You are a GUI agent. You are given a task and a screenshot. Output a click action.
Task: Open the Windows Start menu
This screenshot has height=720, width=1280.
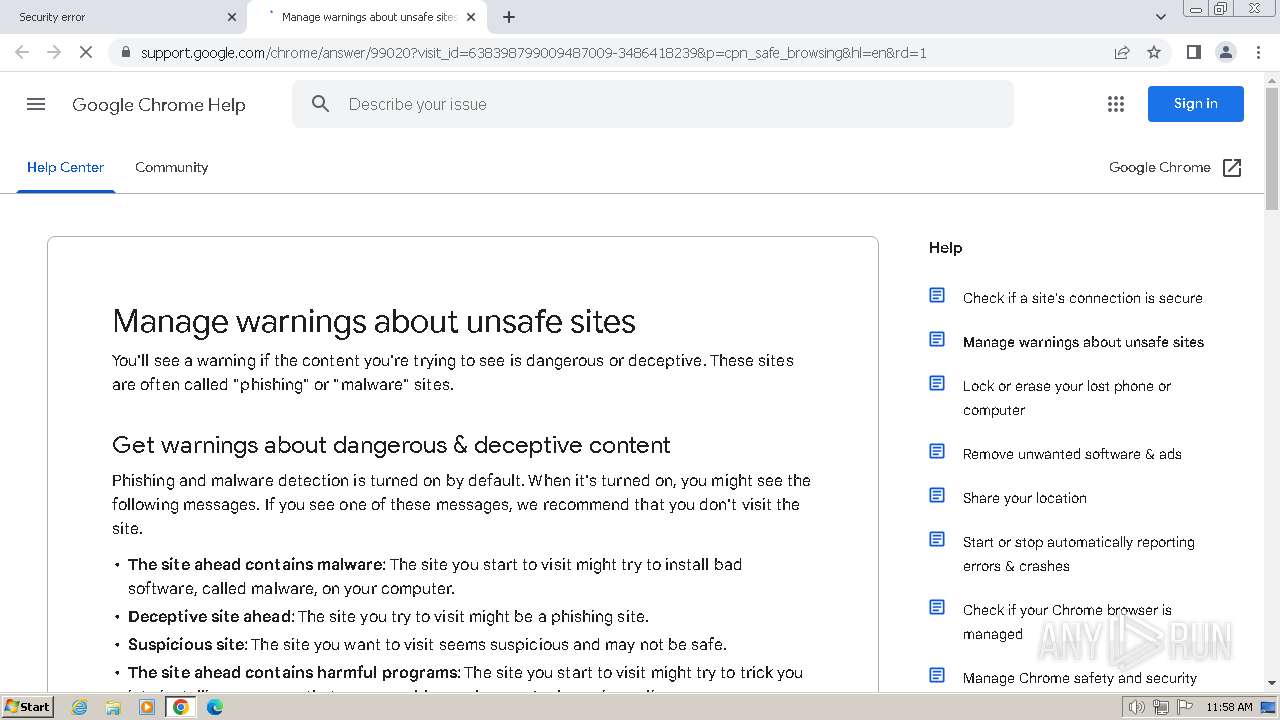(28, 707)
